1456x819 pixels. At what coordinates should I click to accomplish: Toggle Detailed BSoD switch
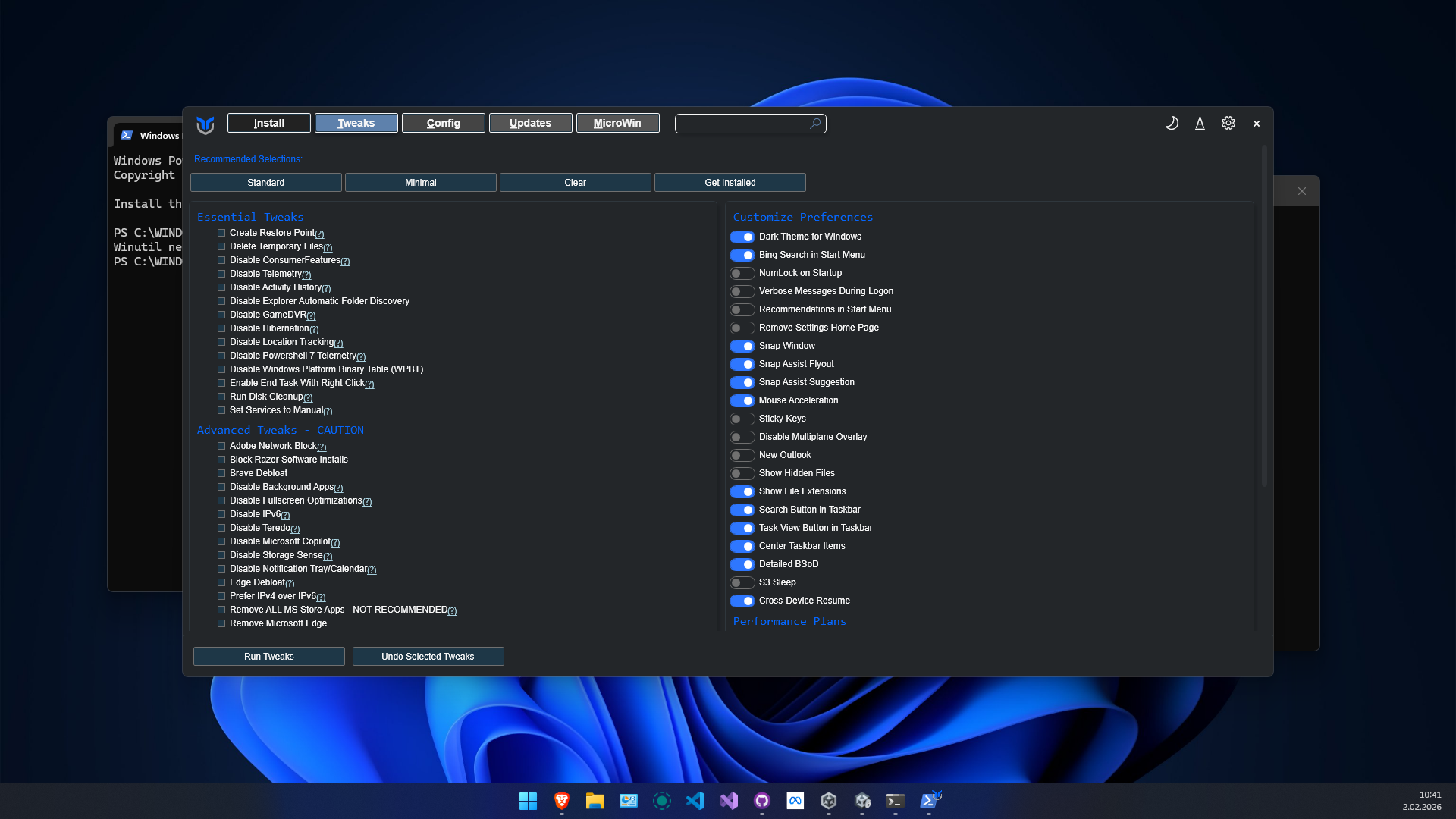[742, 565]
